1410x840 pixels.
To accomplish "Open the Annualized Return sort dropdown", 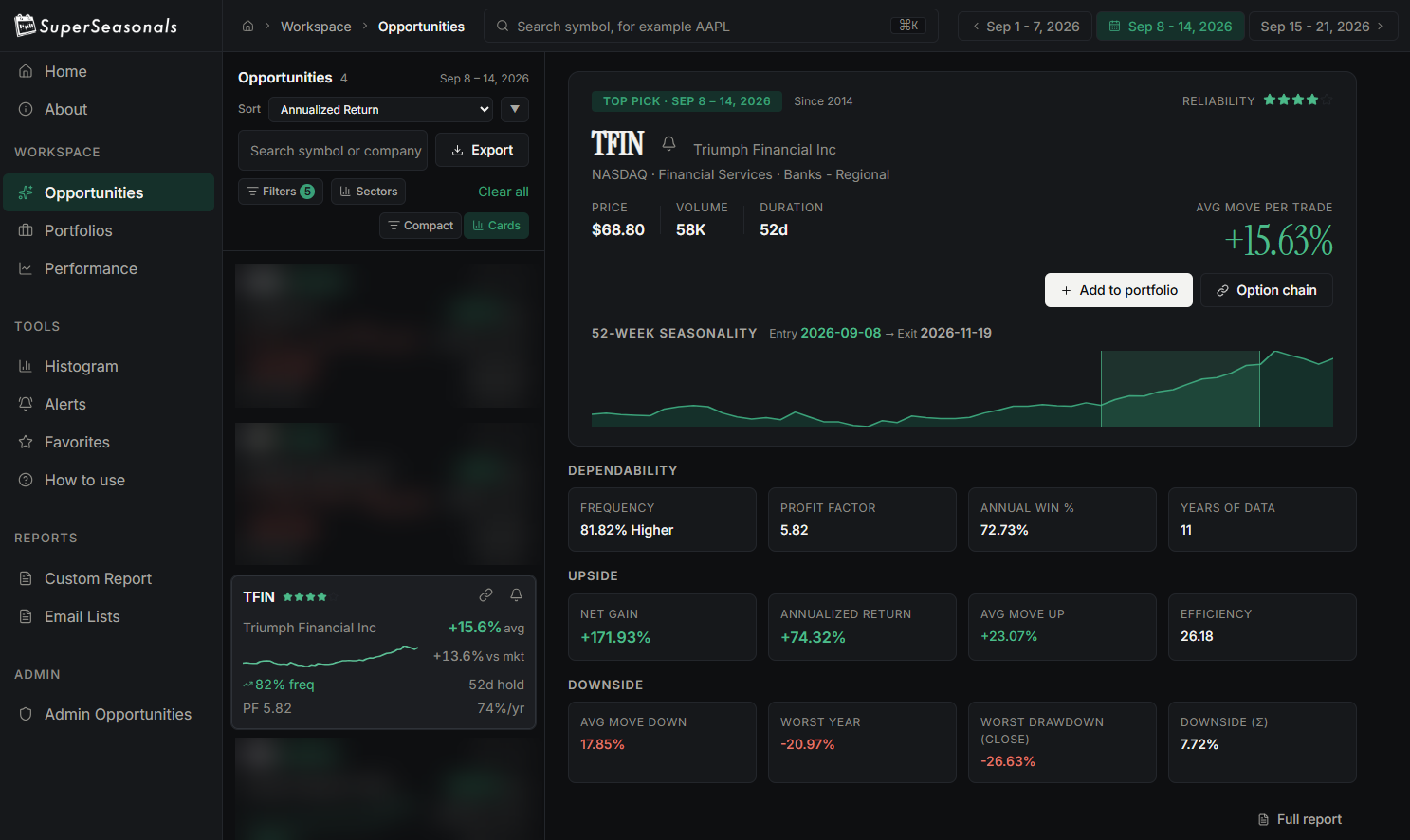I will click(381, 109).
